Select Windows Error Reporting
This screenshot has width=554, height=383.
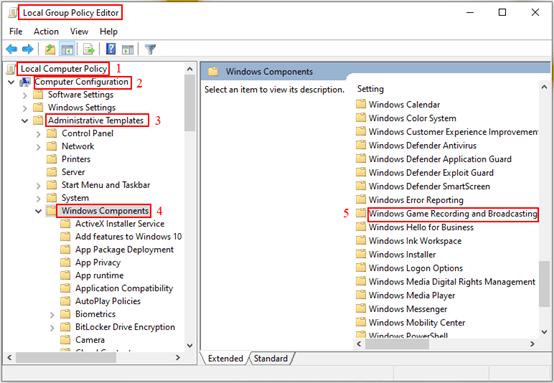(416, 200)
